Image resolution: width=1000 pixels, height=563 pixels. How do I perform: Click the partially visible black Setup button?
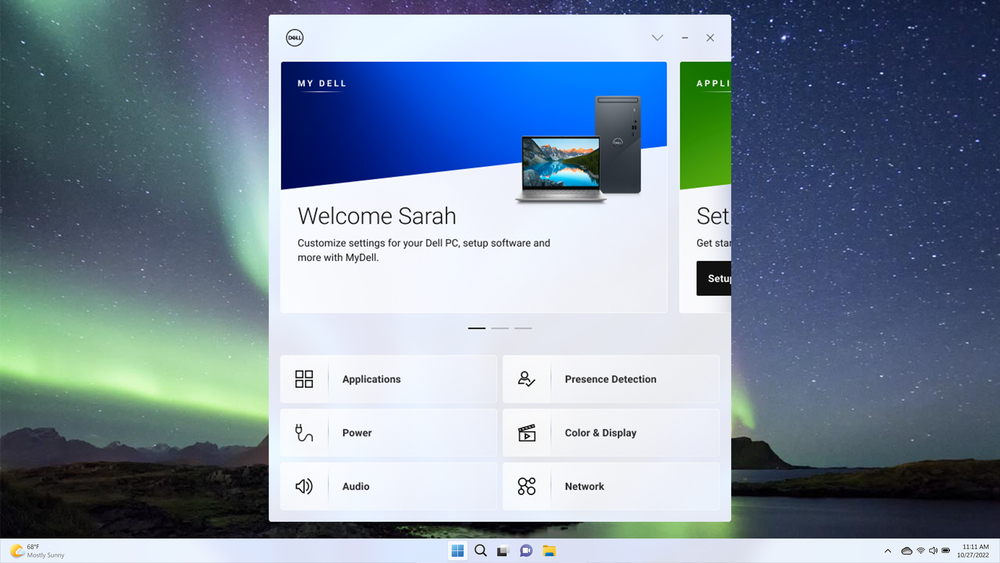point(714,278)
